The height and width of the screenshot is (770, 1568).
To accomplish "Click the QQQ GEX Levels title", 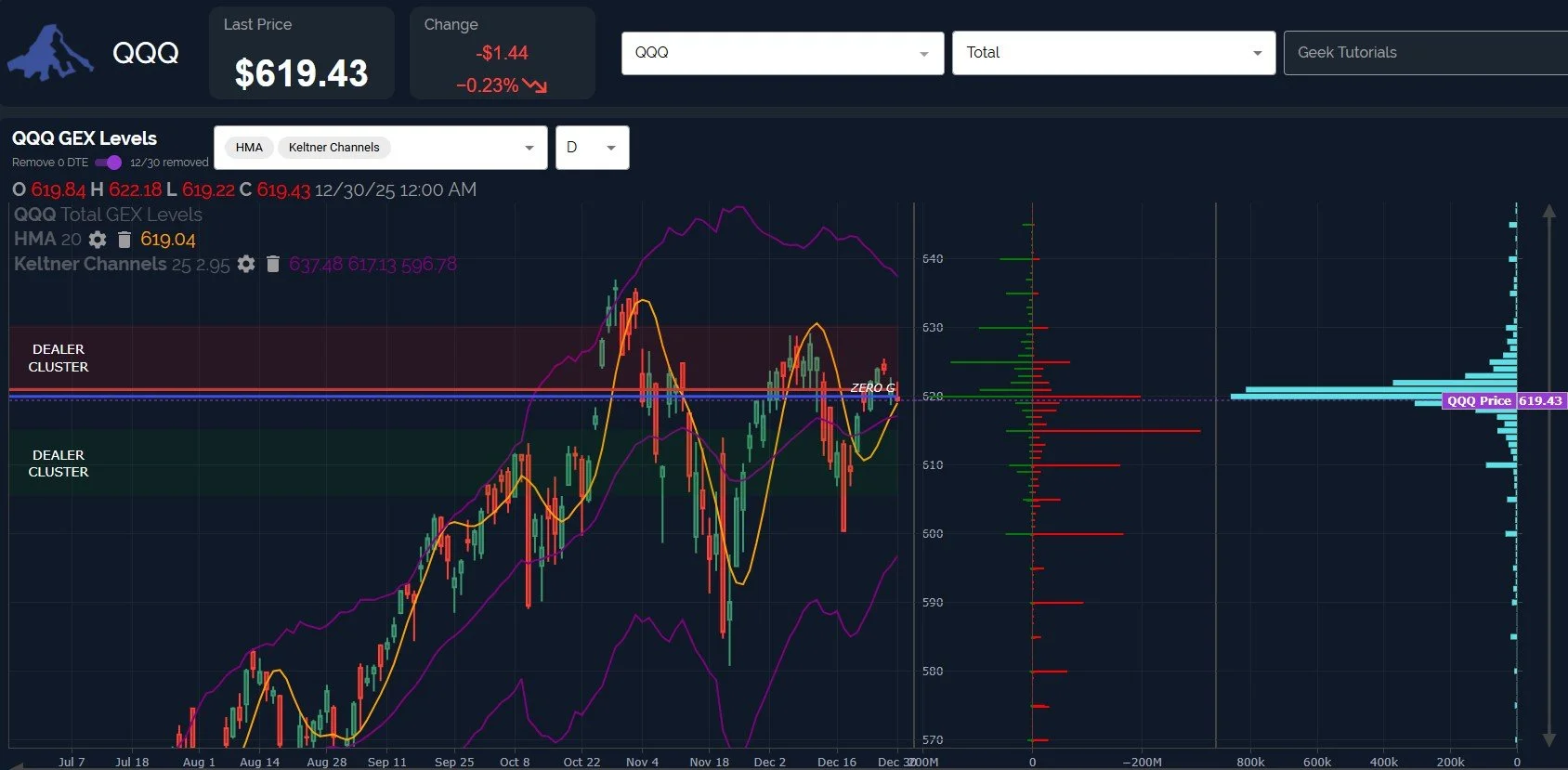I will pyautogui.click(x=85, y=138).
